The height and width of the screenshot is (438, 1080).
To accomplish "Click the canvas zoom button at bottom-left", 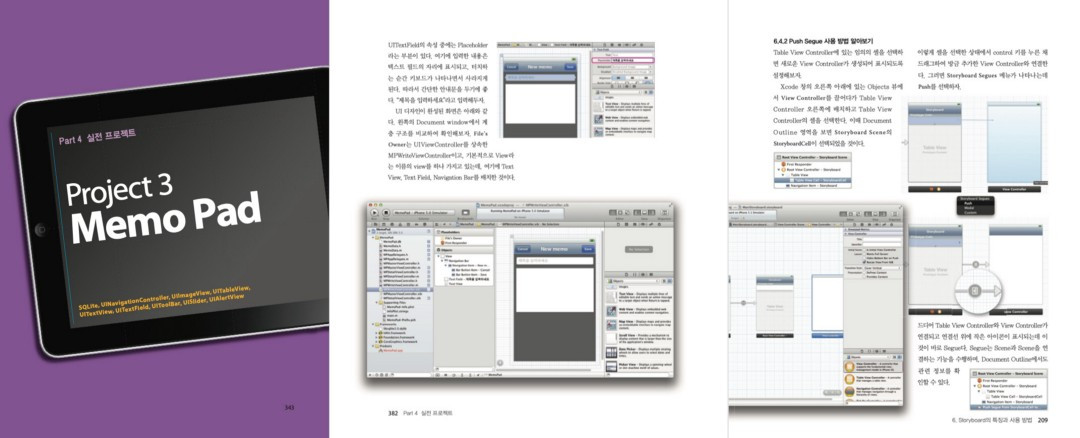I will tap(500, 363).
